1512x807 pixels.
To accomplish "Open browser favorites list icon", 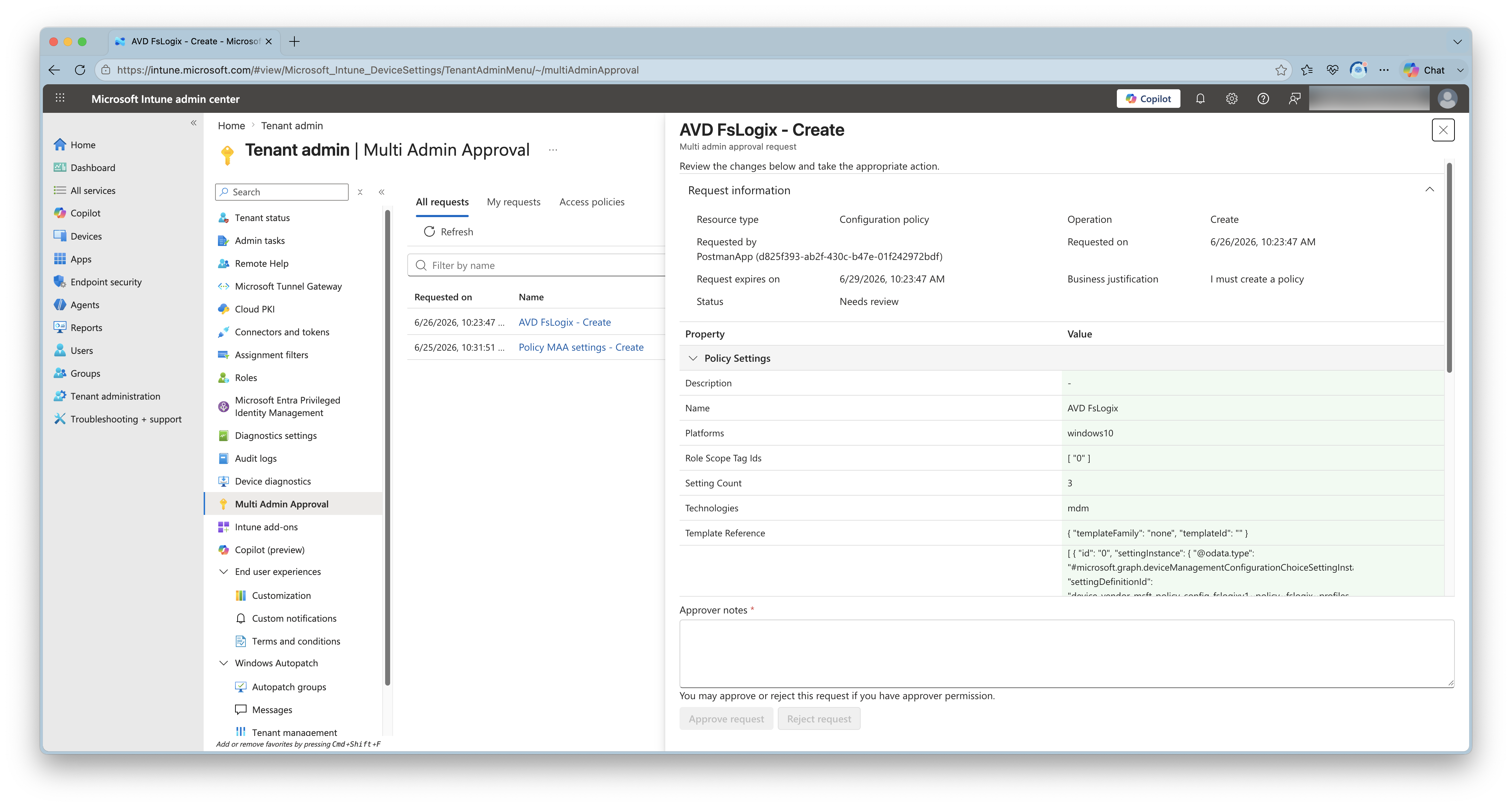I will pyautogui.click(x=1307, y=70).
